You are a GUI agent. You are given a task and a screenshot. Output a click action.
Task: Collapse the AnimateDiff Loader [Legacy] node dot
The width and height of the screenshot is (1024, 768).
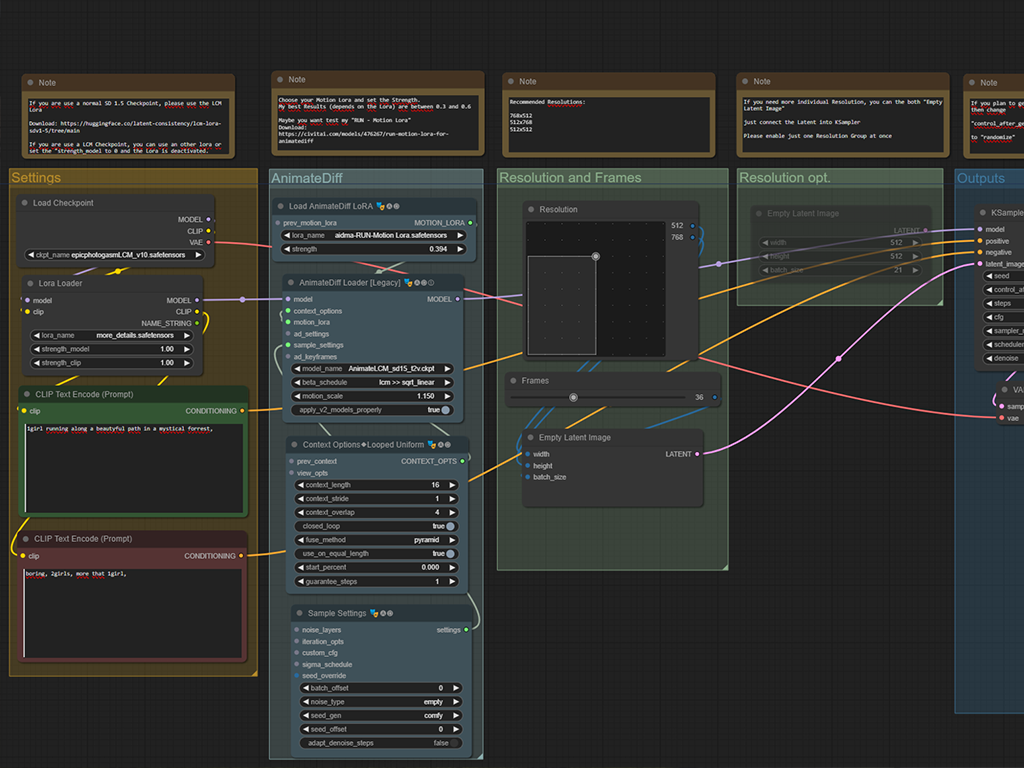point(291,283)
